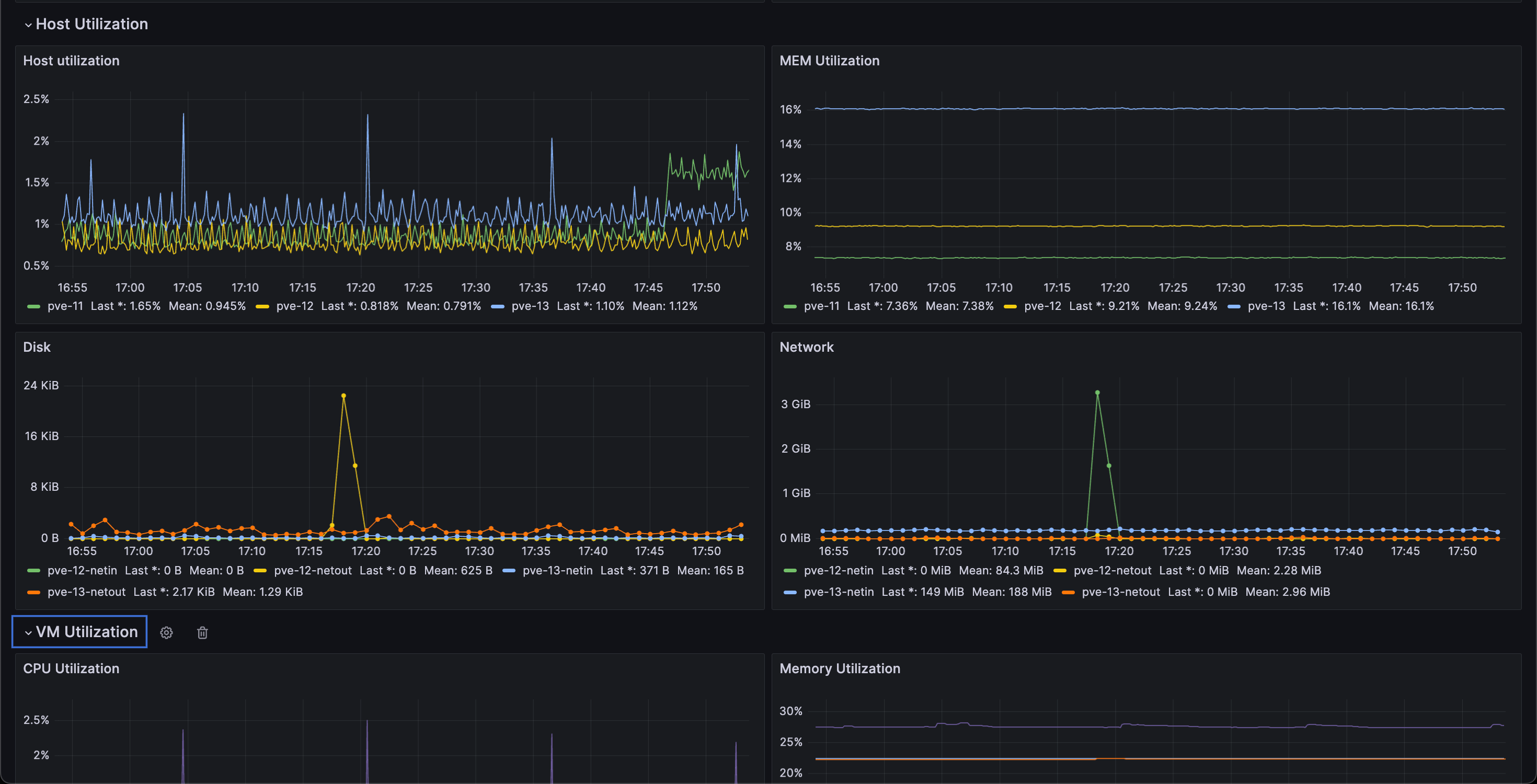Collapse the VM Utilization row chevron

click(28, 632)
